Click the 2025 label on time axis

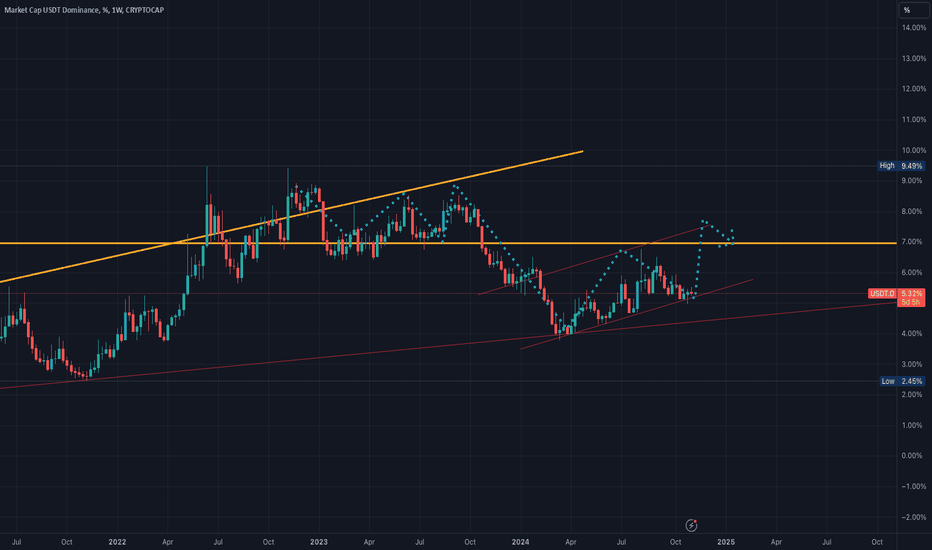726,542
